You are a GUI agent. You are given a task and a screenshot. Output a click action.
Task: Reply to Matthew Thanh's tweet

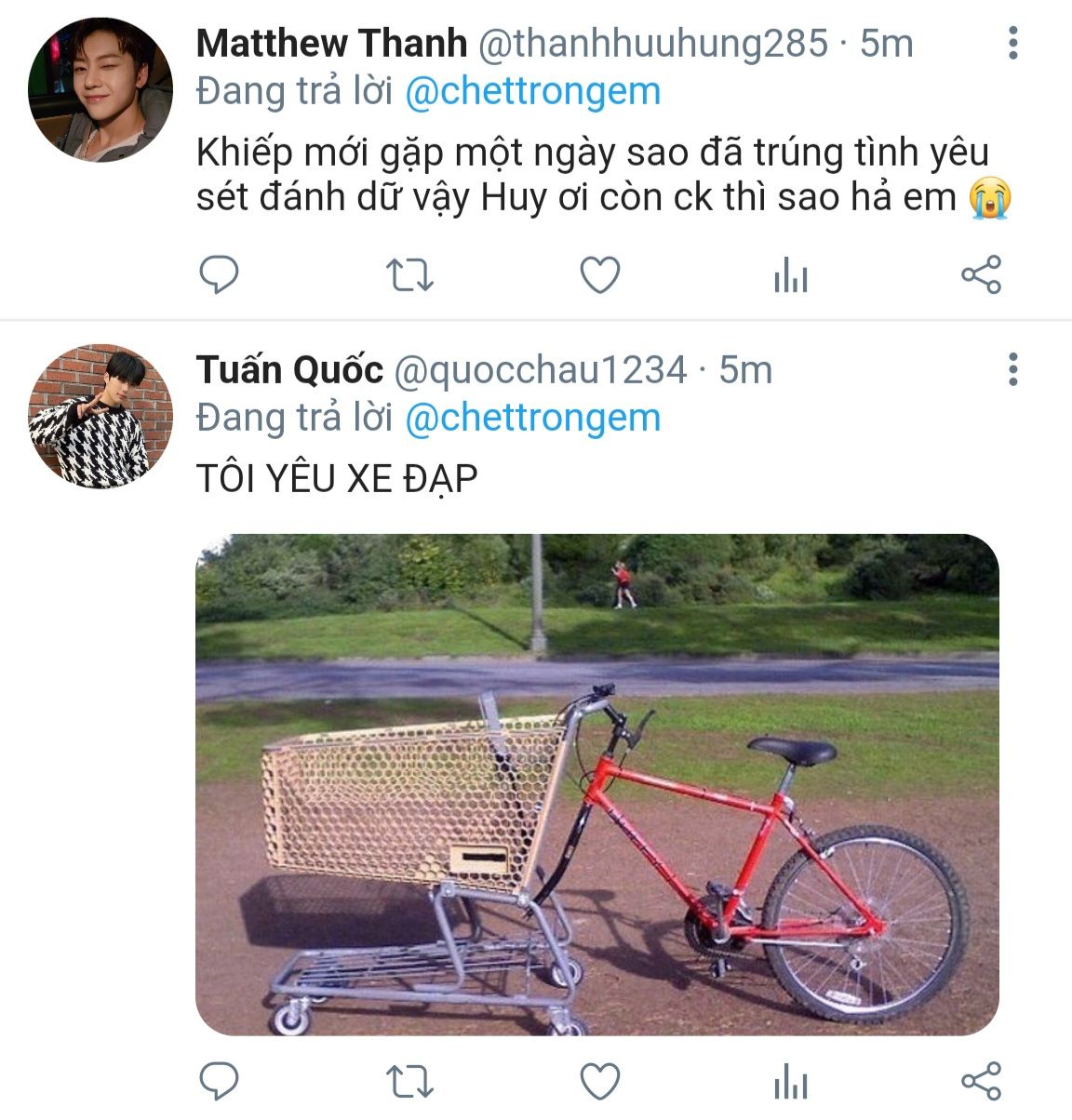click(220, 275)
